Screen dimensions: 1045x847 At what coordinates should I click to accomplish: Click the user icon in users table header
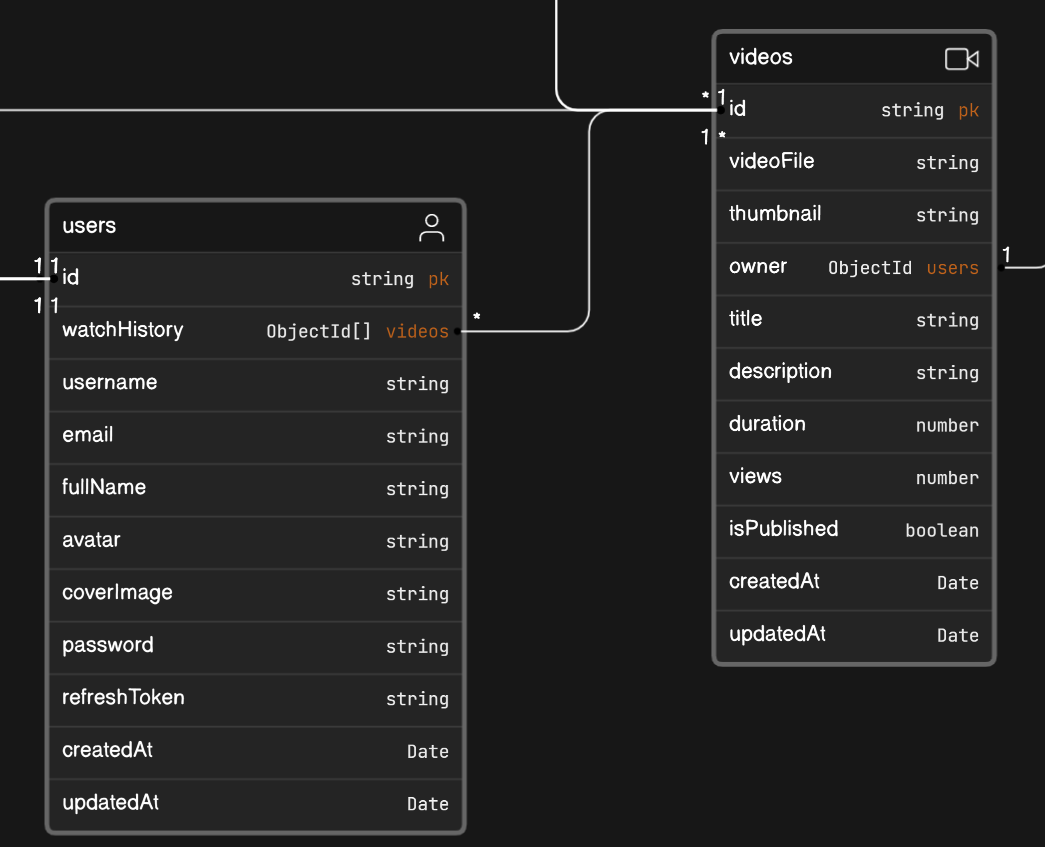(431, 227)
